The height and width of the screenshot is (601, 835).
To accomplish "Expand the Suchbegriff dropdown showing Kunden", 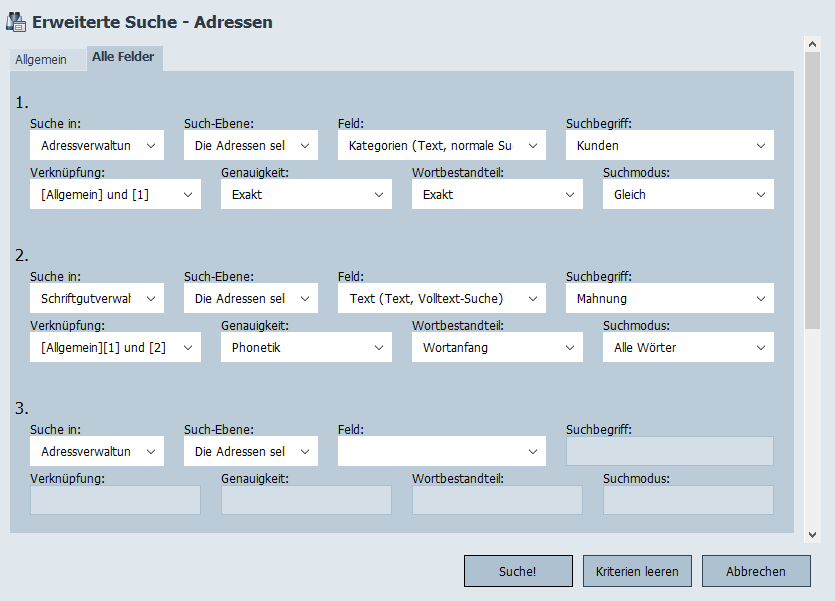I will click(670, 146).
